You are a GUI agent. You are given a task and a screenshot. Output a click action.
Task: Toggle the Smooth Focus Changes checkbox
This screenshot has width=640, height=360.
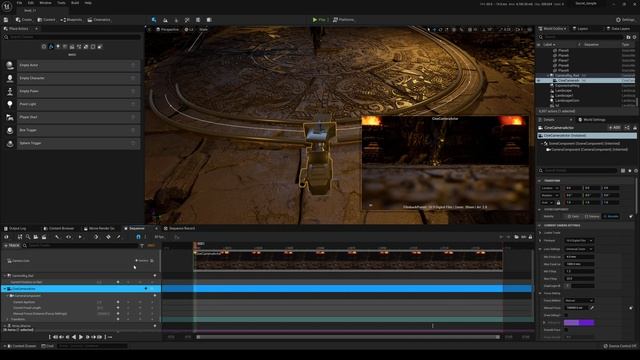[x=566, y=330]
